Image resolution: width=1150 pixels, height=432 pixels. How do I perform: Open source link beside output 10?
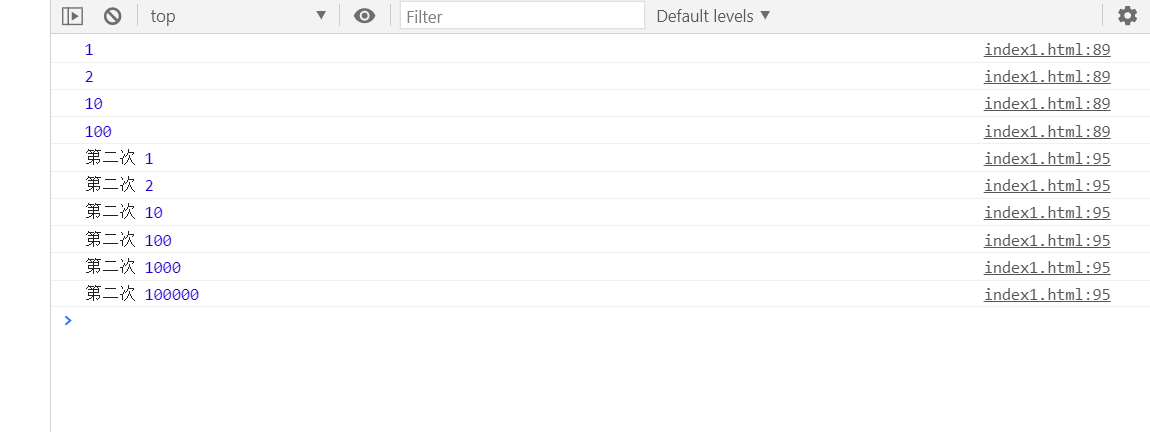tap(1047, 104)
